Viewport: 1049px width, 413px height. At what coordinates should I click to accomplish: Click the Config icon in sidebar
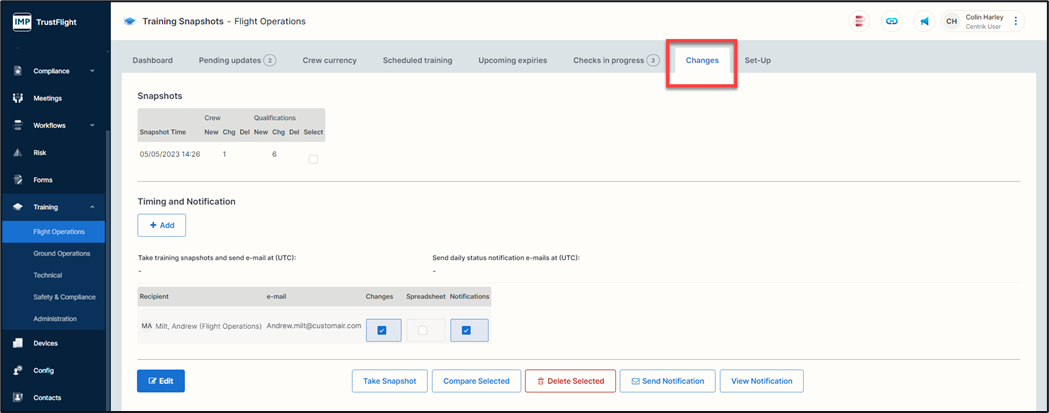[x=18, y=370]
